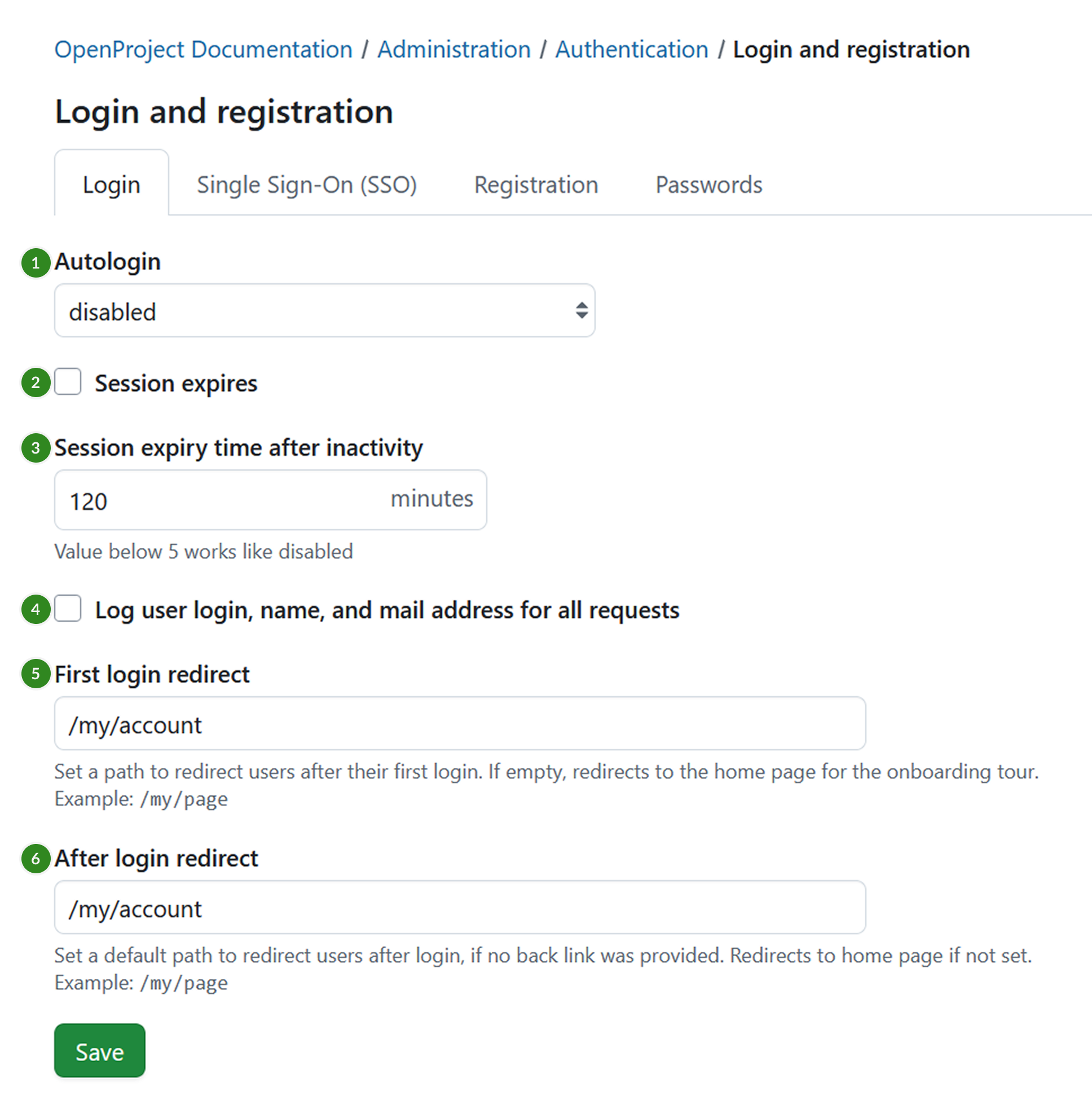The height and width of the screenshot is (1117, 1092).
Task: Click the green badge 3 near Session expiry time
Action: coord(36,448)
